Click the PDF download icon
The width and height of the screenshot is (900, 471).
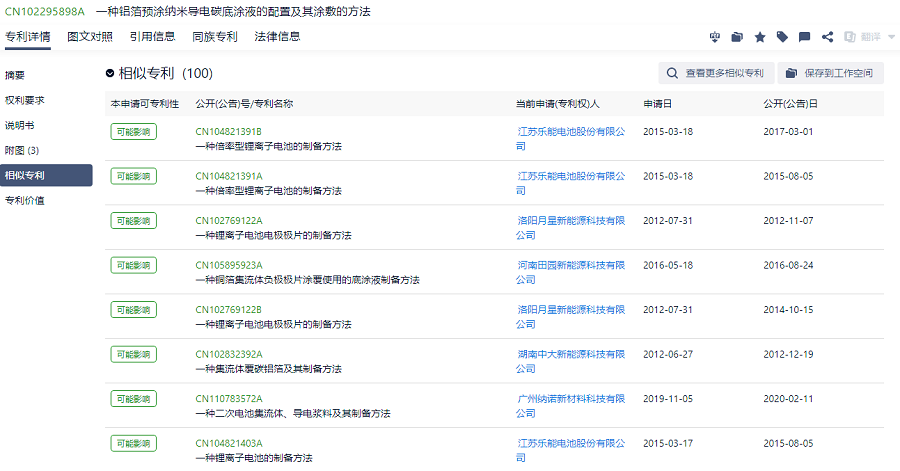(x=714, y=37)
